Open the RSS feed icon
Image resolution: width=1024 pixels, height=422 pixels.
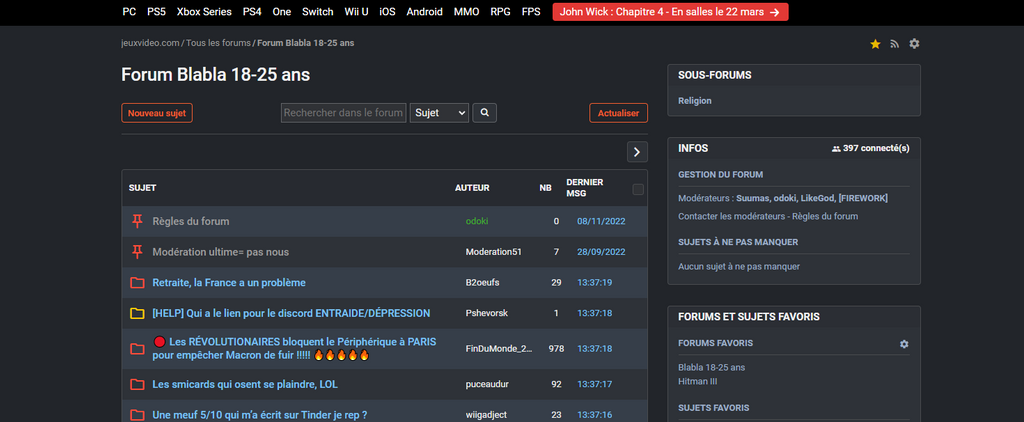coord(895,44)
